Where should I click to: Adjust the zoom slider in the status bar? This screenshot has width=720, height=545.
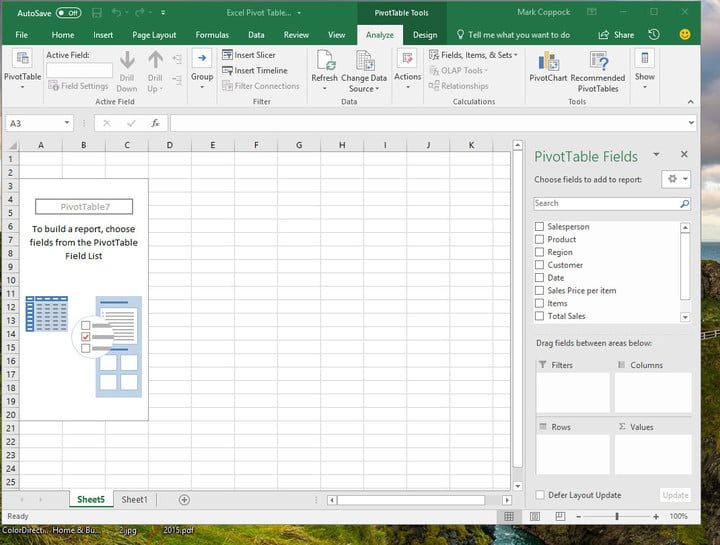pos(617,516)
